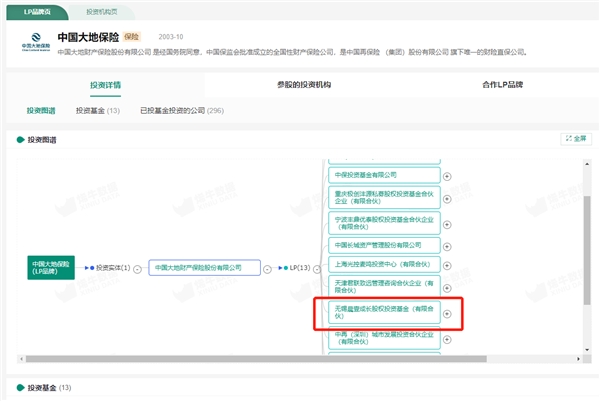
Task: Expand the 无锡晟壹成长股权投资基金 node
Action: click(x=447, y=314)
